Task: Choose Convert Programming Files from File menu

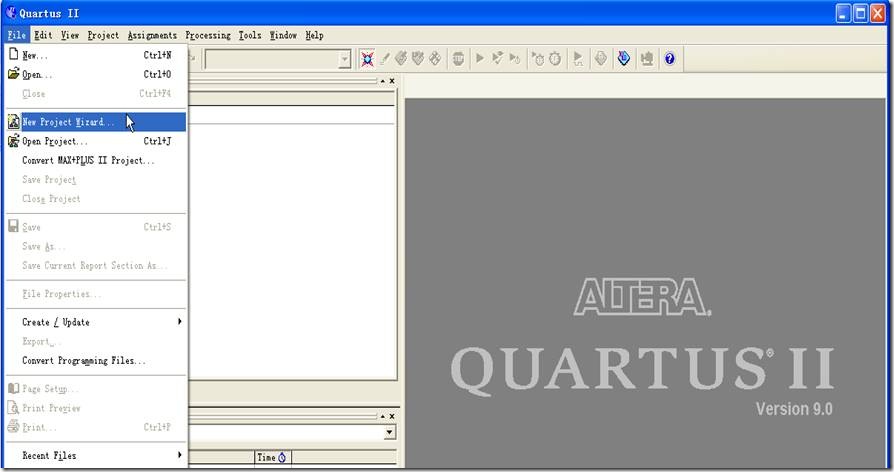Action: click(x=84, y=361)
